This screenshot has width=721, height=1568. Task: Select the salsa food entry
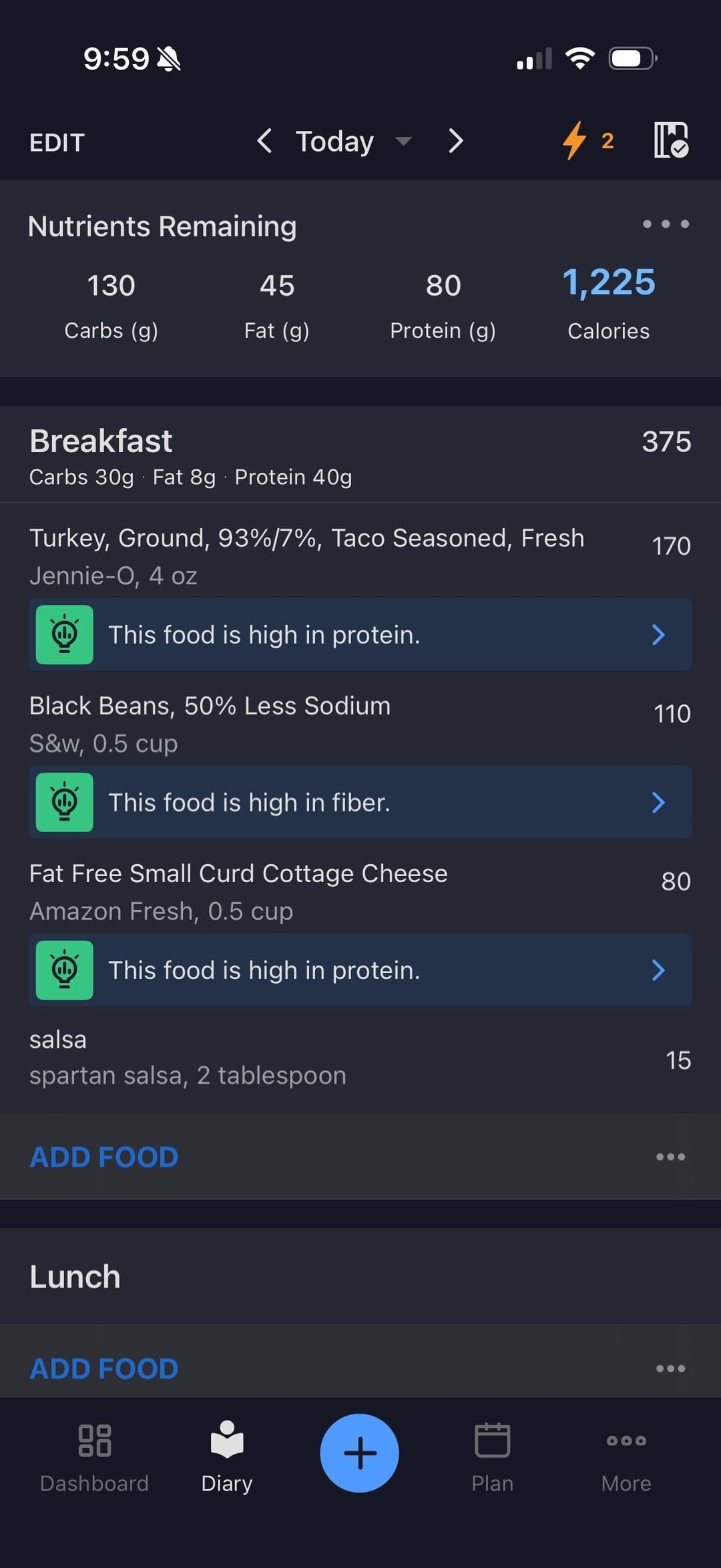tap(267, 1058)
